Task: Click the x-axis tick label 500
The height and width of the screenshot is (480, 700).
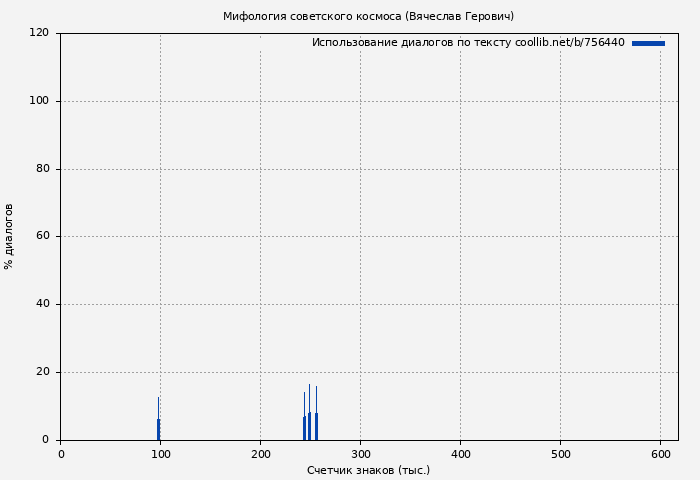Action: 560,454
